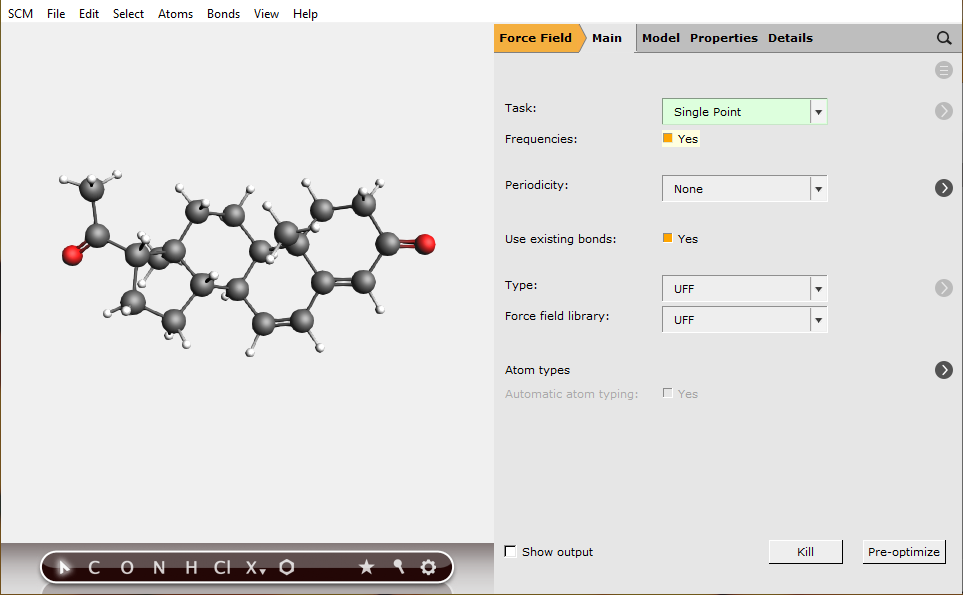Enable the Show output checkbox
Viewport: 963px width, 595px height.
pyautogui.click(x=510, y=551)
